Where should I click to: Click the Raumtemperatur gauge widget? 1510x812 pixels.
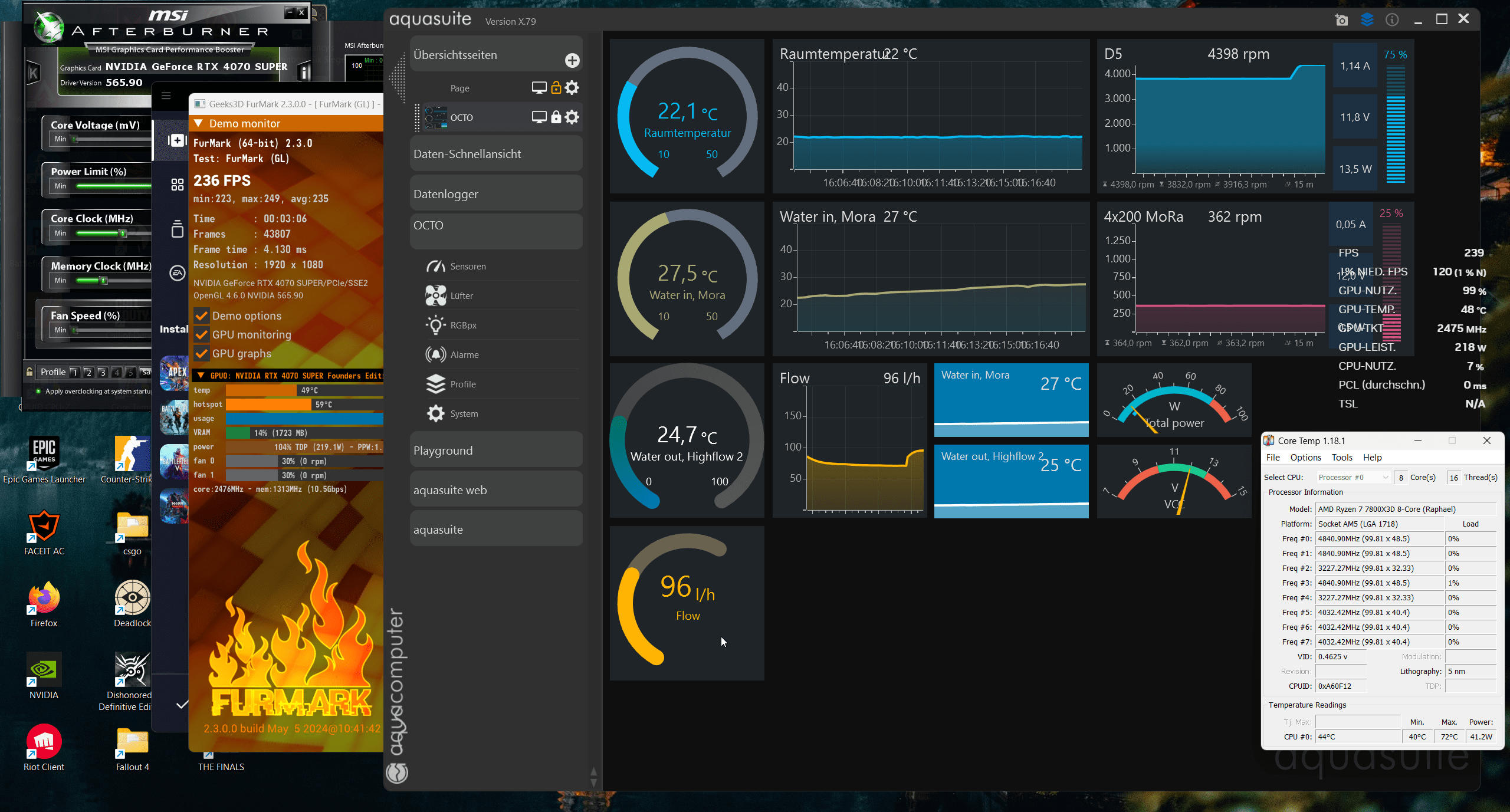pyautogui.click(x=687, y=116)
